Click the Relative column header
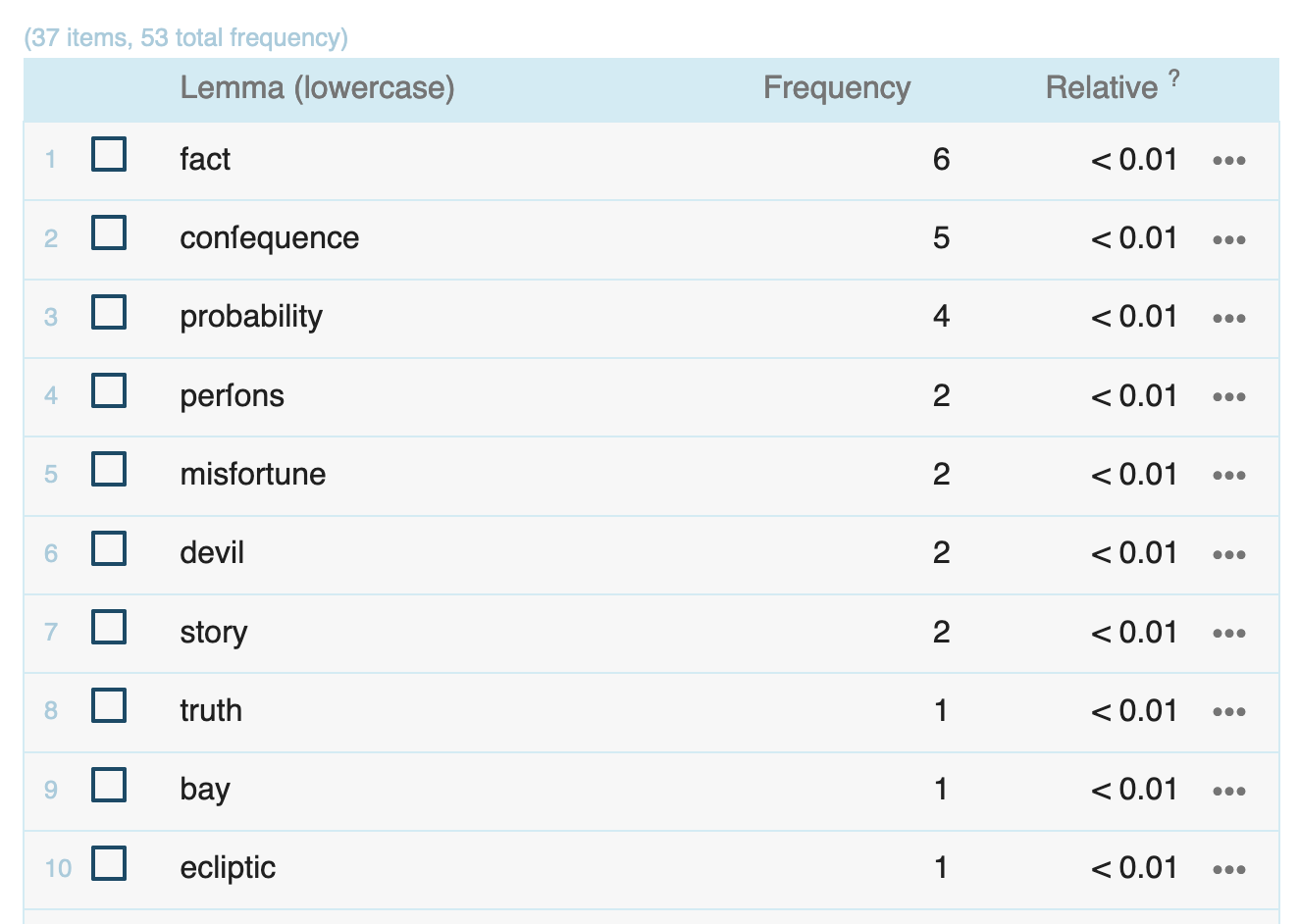 click(1101, 88)
